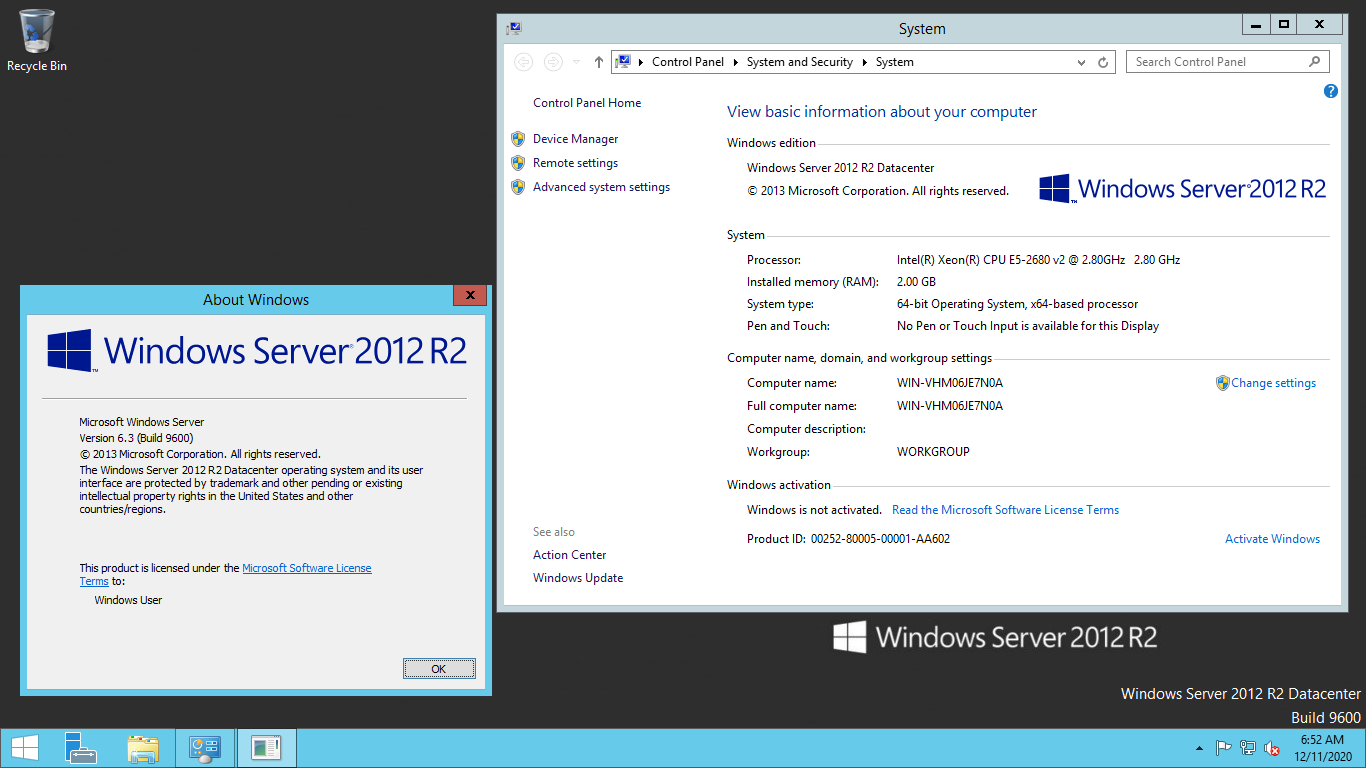Open File Explorer from the taskbar
This screenshot has width=1366, height=768.
click(143, 748)
